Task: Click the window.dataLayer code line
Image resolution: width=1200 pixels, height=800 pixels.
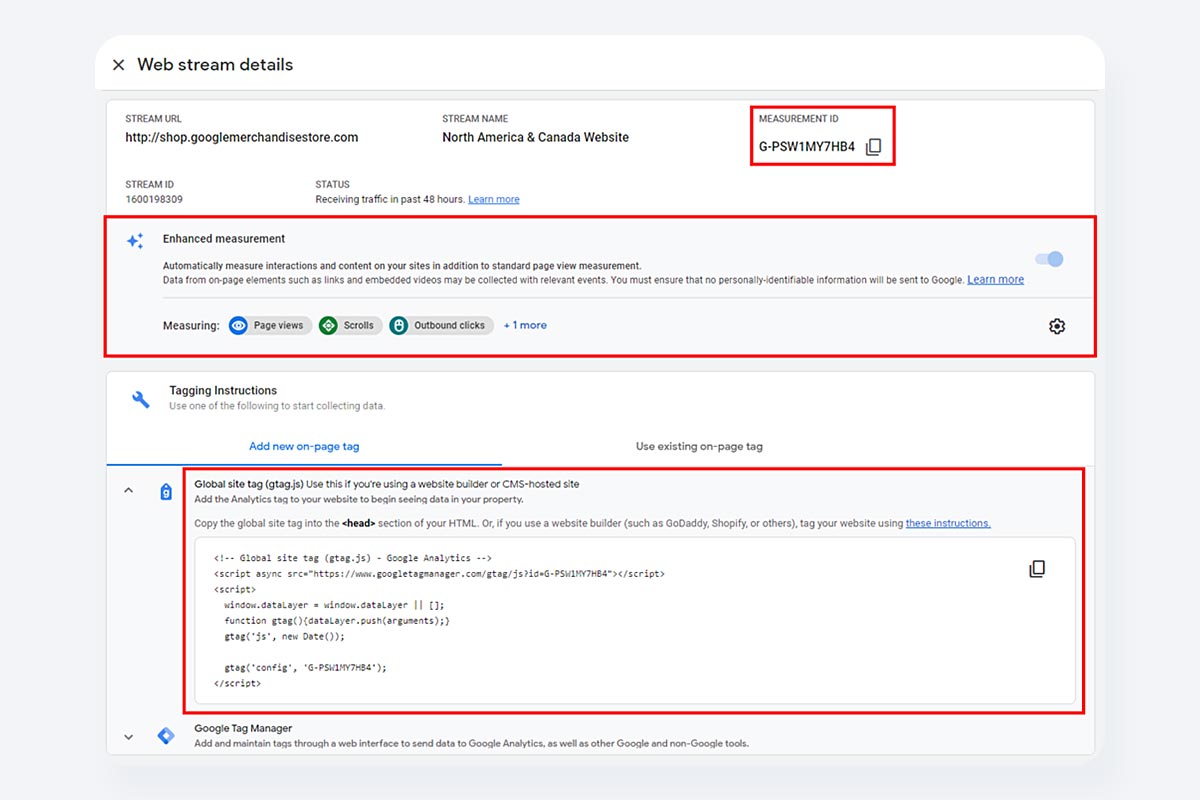Action: pyautogui.click(x=334, y=605)
